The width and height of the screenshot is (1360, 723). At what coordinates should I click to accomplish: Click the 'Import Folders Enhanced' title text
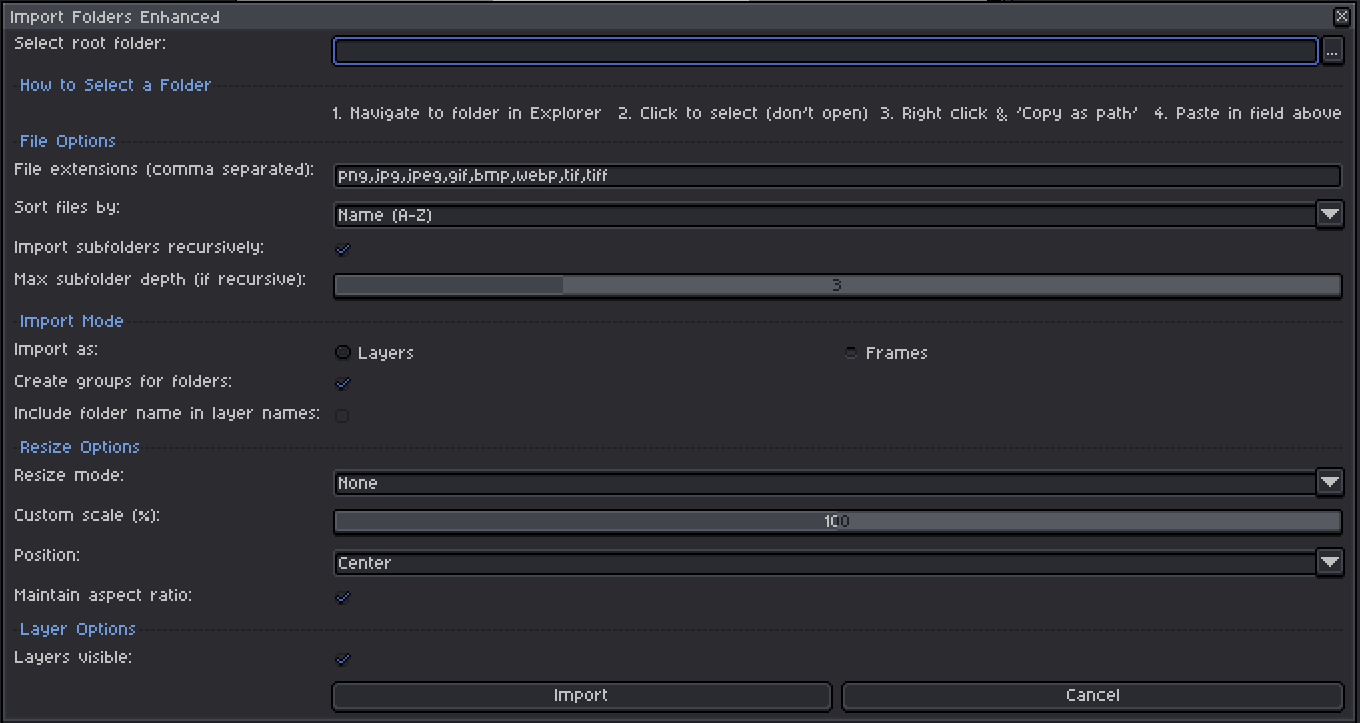115,17
